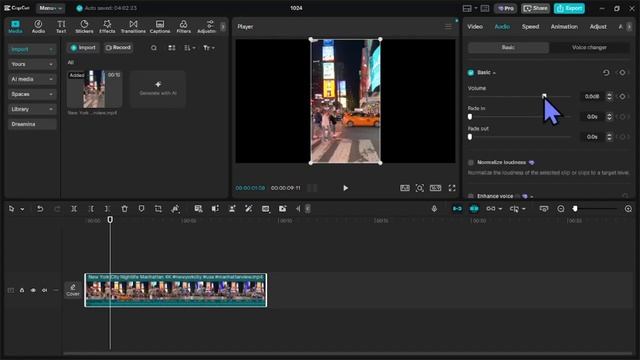The width and height of the screenshot is (640, 360).
Task: Switch to the Animation tab
Action: point(564,27)
